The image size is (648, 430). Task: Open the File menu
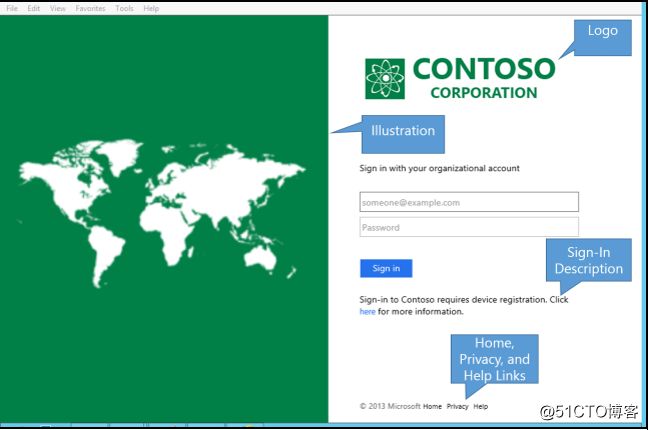pyautogui.click(x=12, y=8)
